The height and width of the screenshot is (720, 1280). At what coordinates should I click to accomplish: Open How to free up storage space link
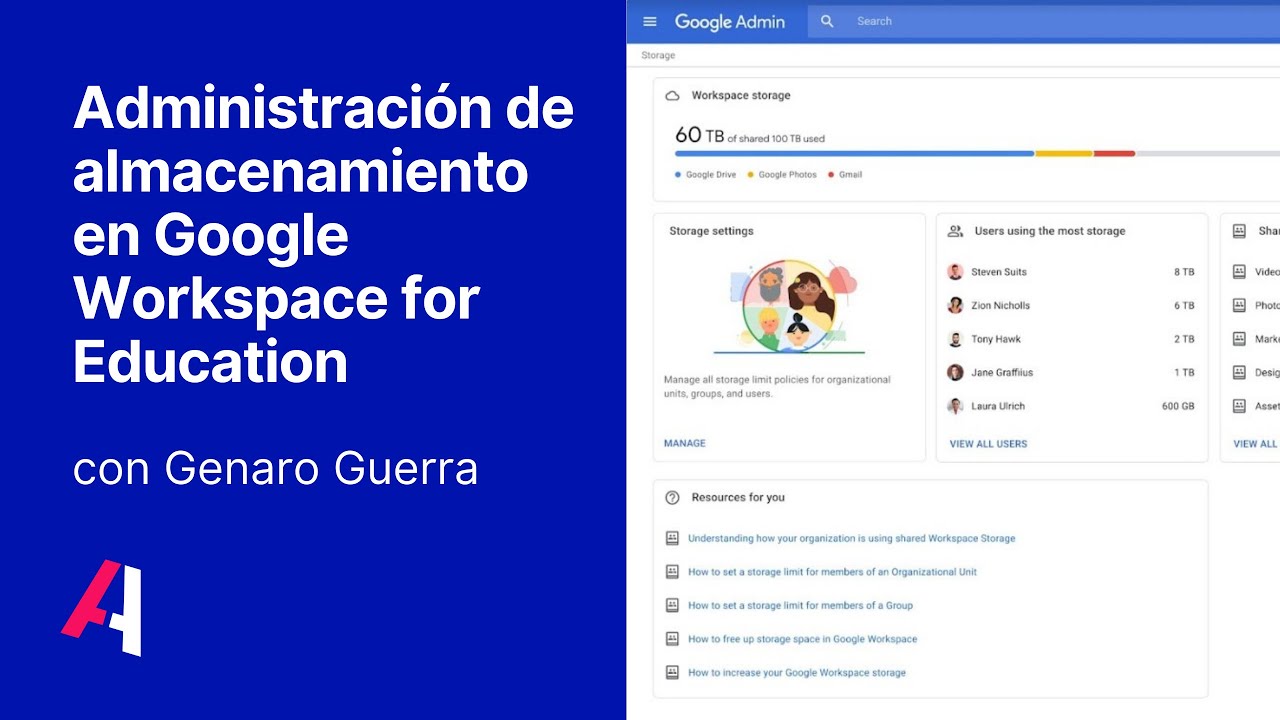click(802, 639)
